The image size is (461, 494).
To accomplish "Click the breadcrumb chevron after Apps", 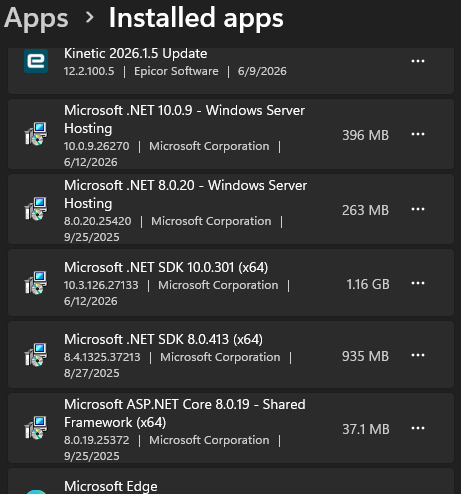I will [89, 17].
